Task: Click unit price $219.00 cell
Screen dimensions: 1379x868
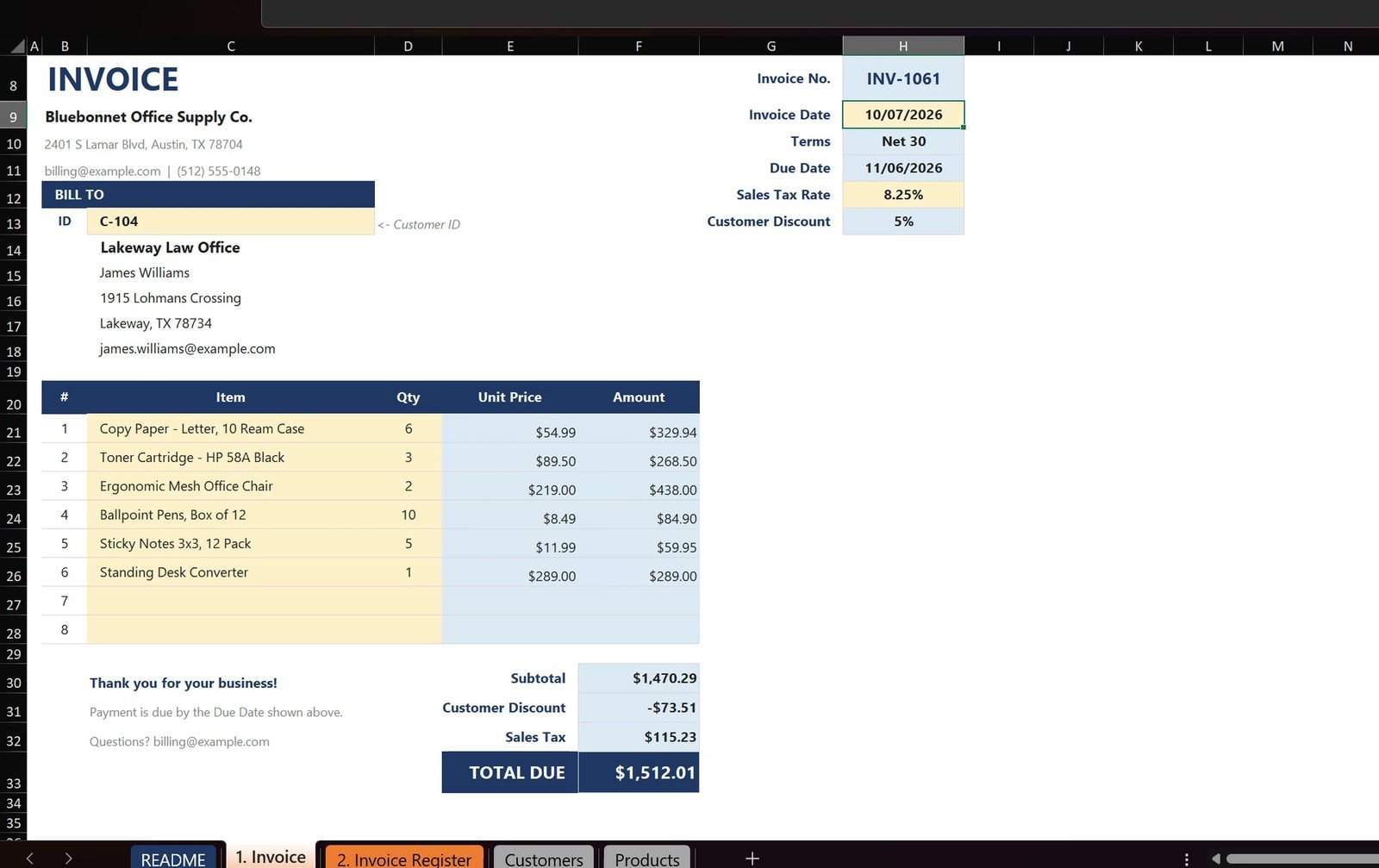Action: pyautogui.click(x=510, y=487)
